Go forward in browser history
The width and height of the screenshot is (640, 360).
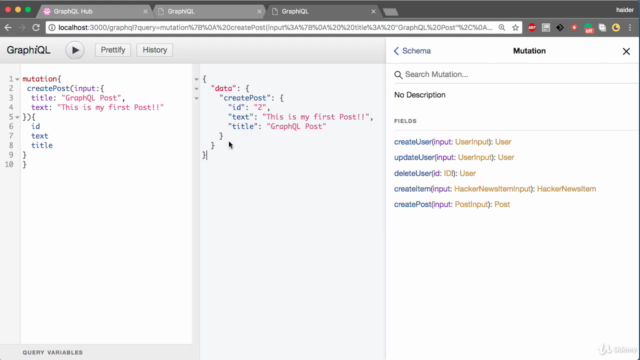click(x=22, y=28)
